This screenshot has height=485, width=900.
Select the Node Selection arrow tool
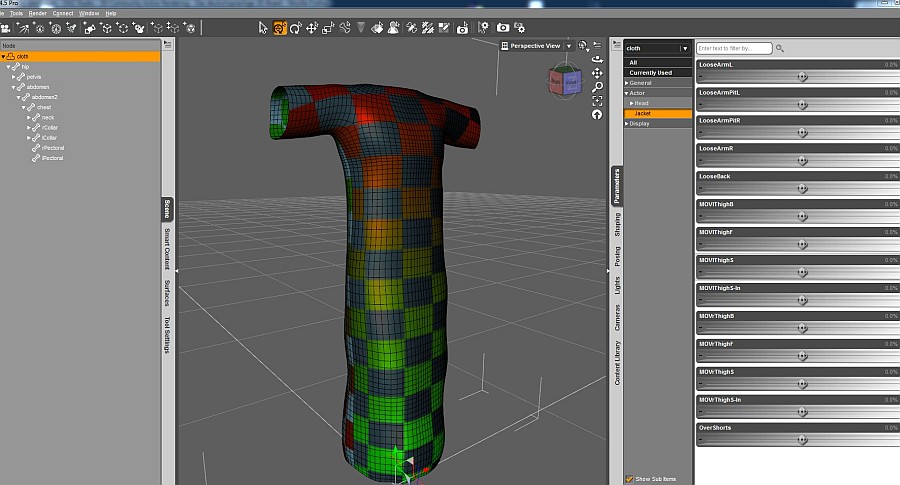pos(263,28)
